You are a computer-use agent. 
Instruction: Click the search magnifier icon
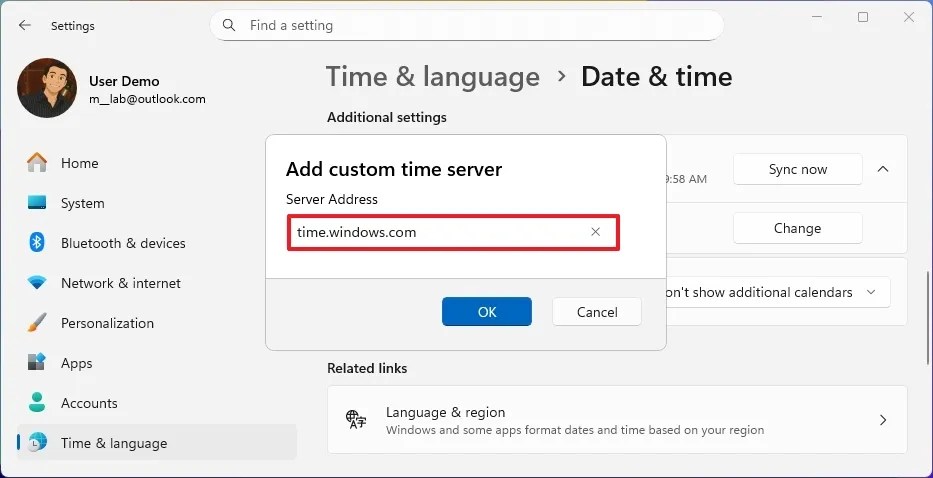coord(228,26)
